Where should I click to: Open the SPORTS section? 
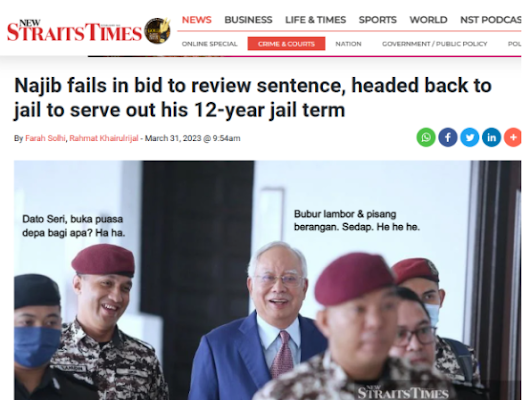(378, 20)
